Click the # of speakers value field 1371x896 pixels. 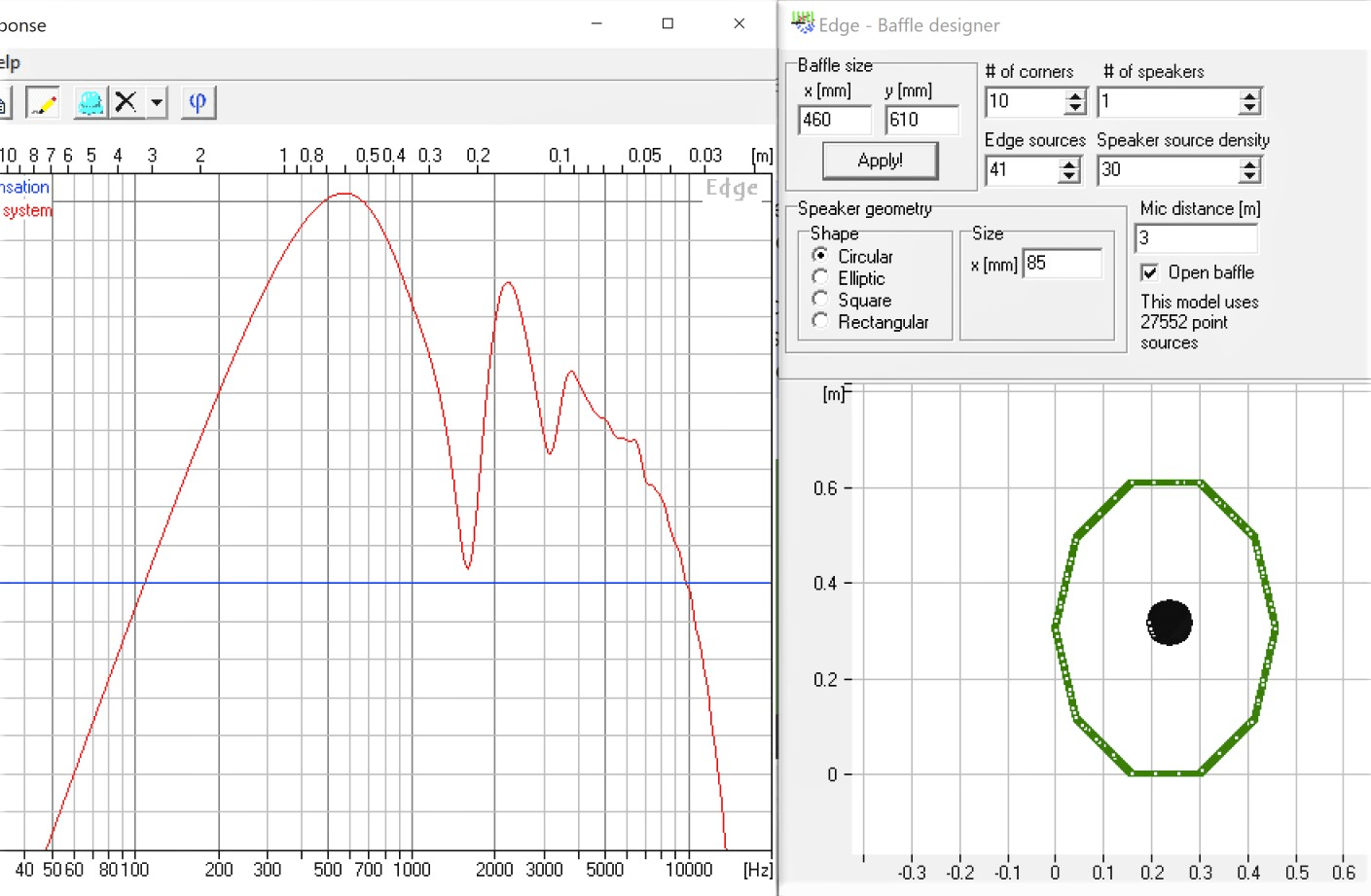(1169, 101)
